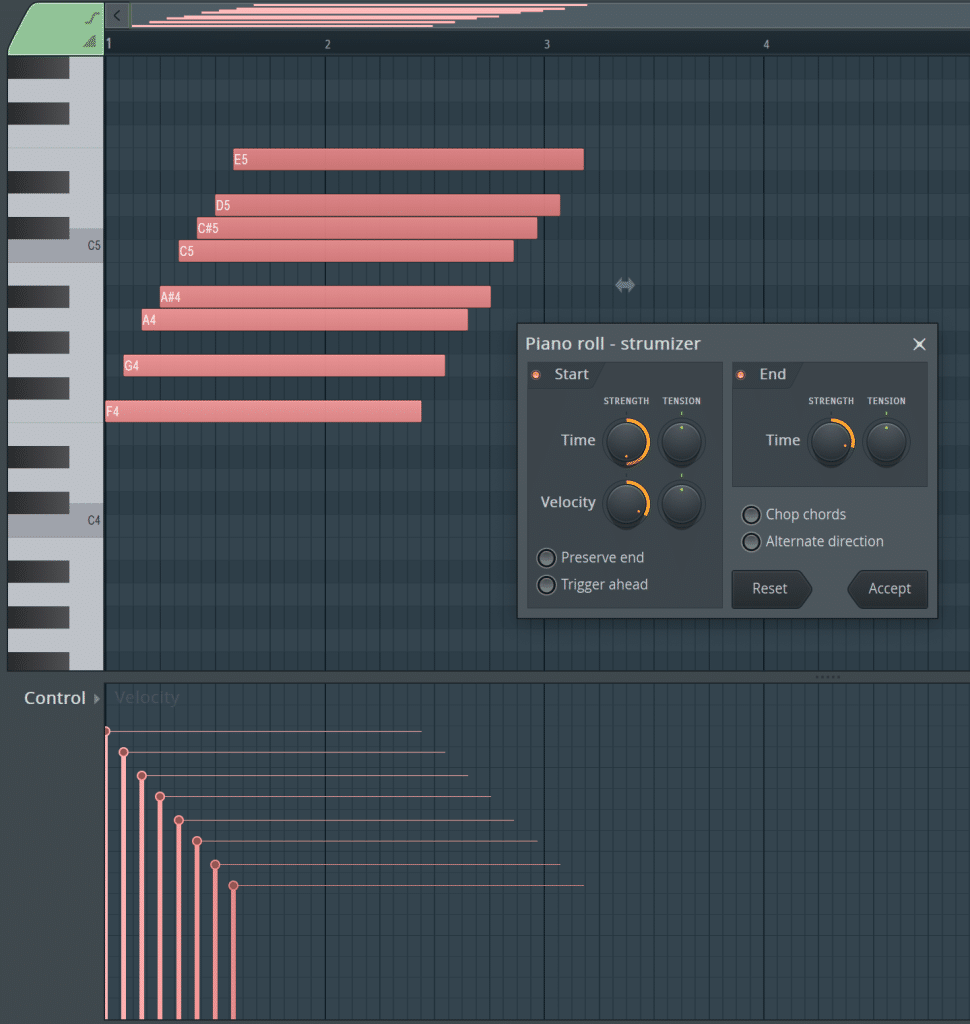Turn on Trigger ahead
The width and height of the screenshot is (970, 1024).
547,585
